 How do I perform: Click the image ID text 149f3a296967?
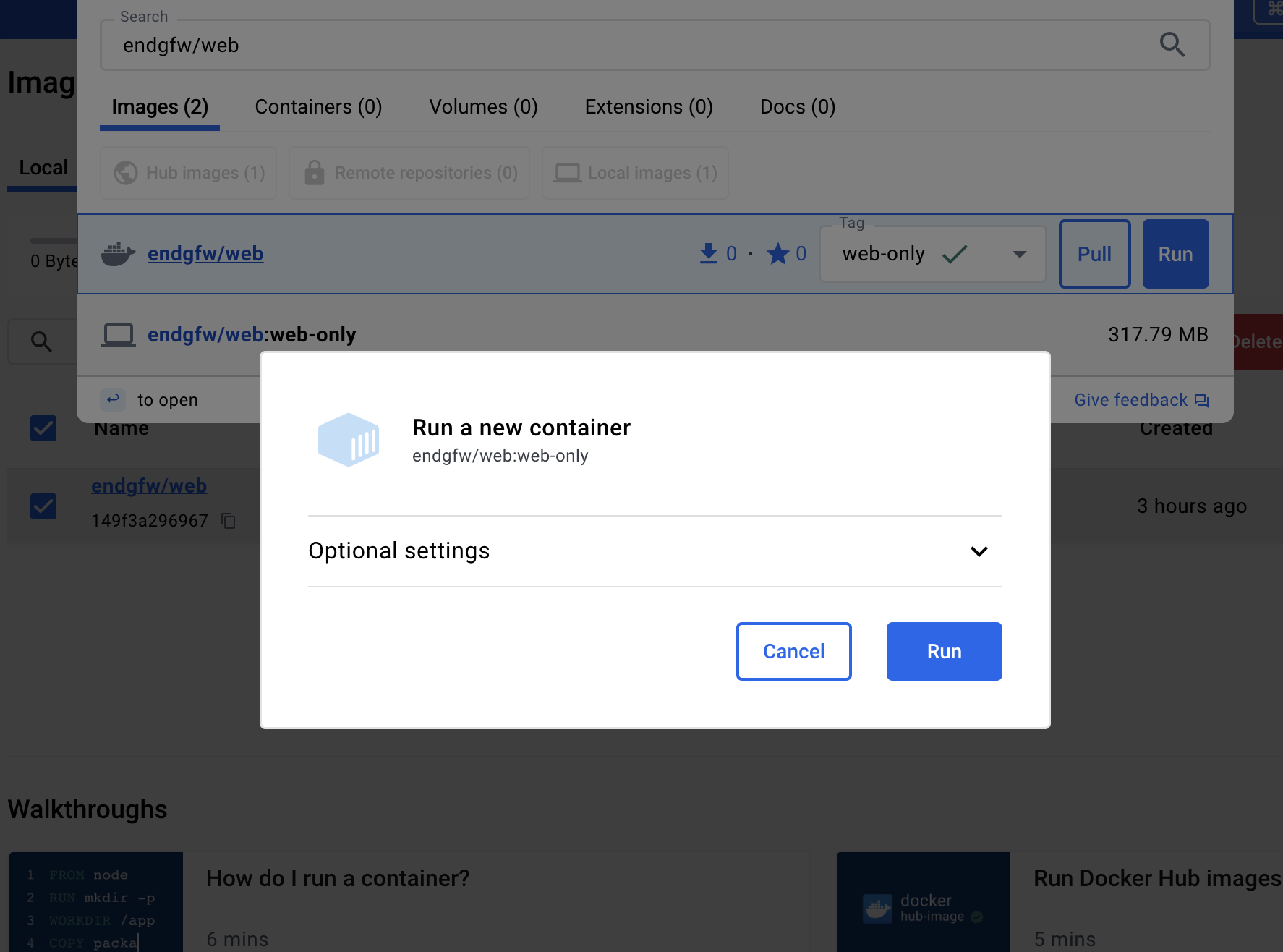click(x=150, y=521)
